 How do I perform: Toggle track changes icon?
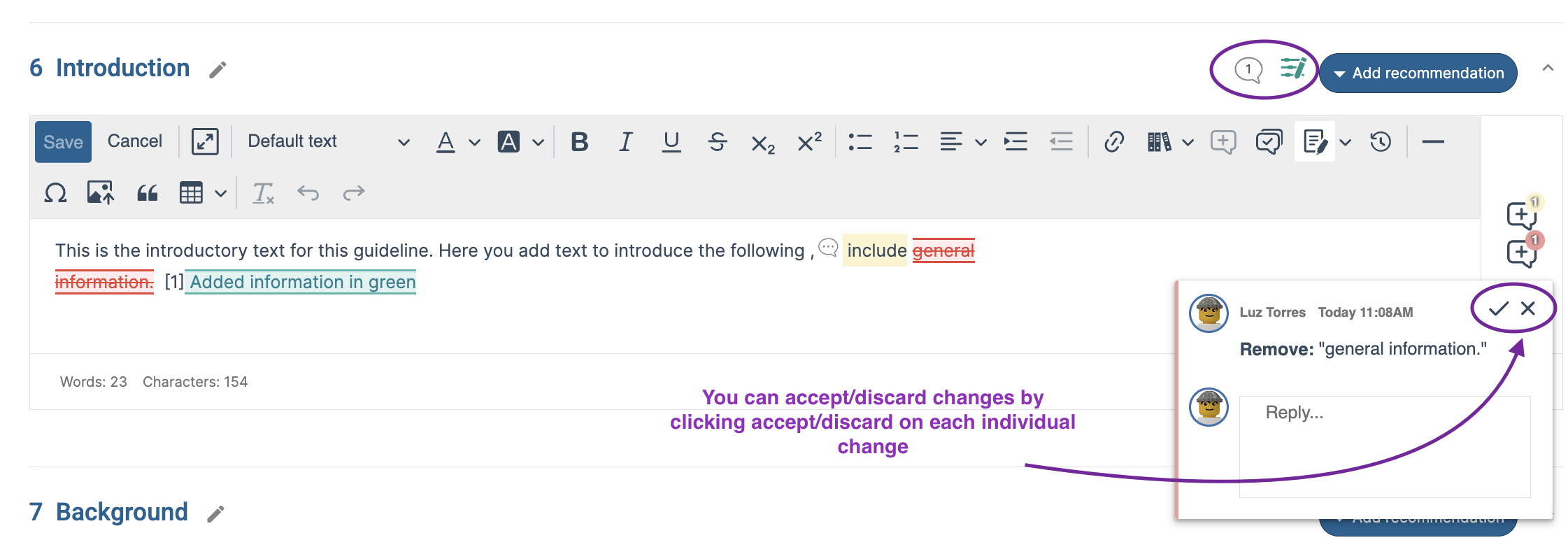[x=1315, y=142]
